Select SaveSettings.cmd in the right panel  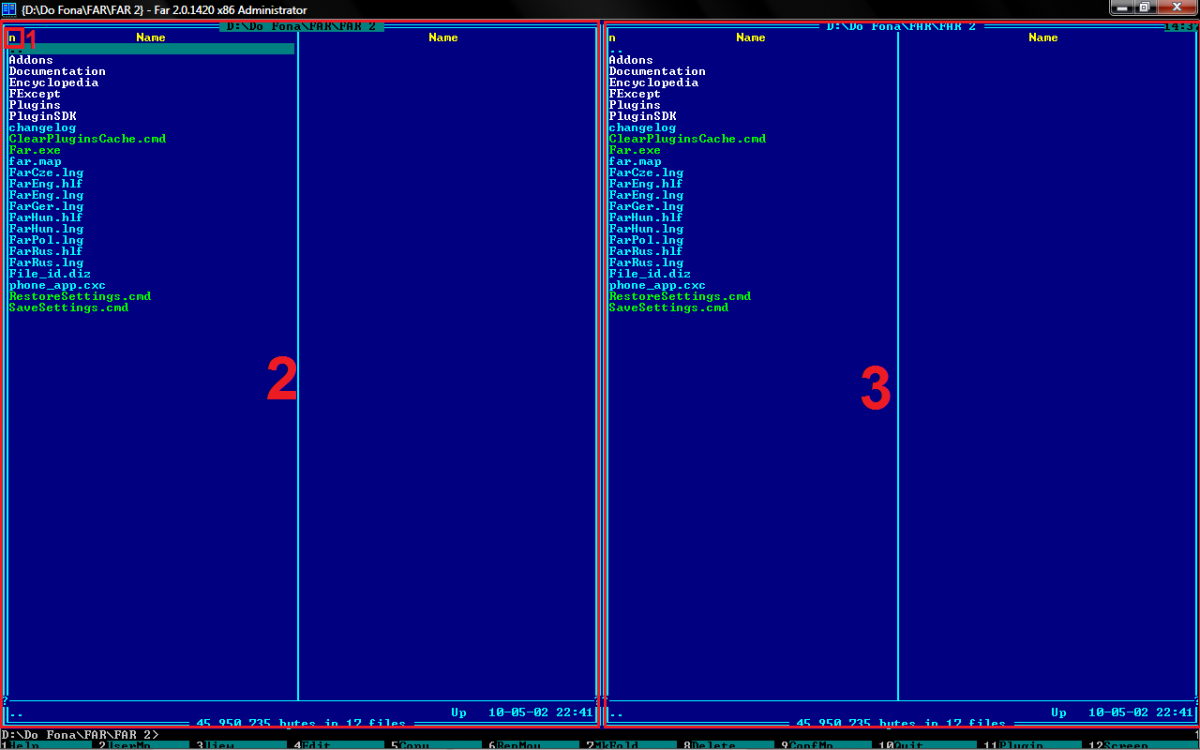pyautogui.click(x=669, y=308)
